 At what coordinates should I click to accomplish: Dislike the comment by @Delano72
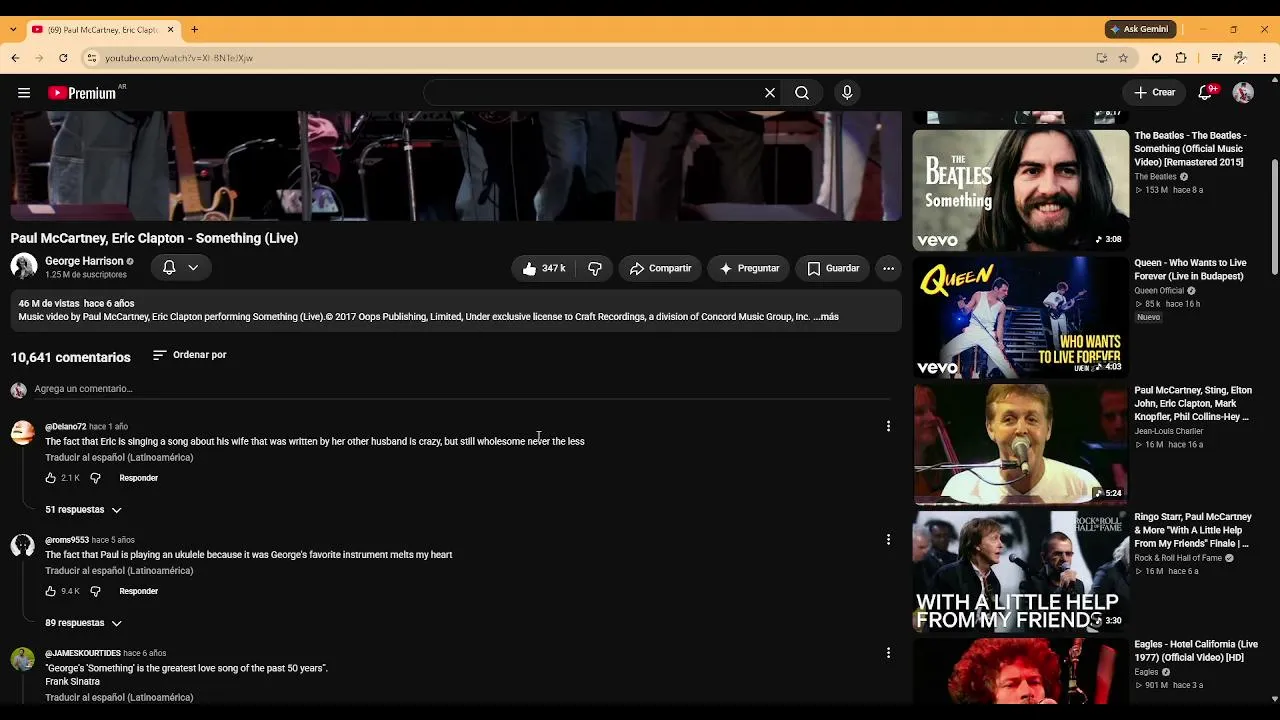point(96,478)
